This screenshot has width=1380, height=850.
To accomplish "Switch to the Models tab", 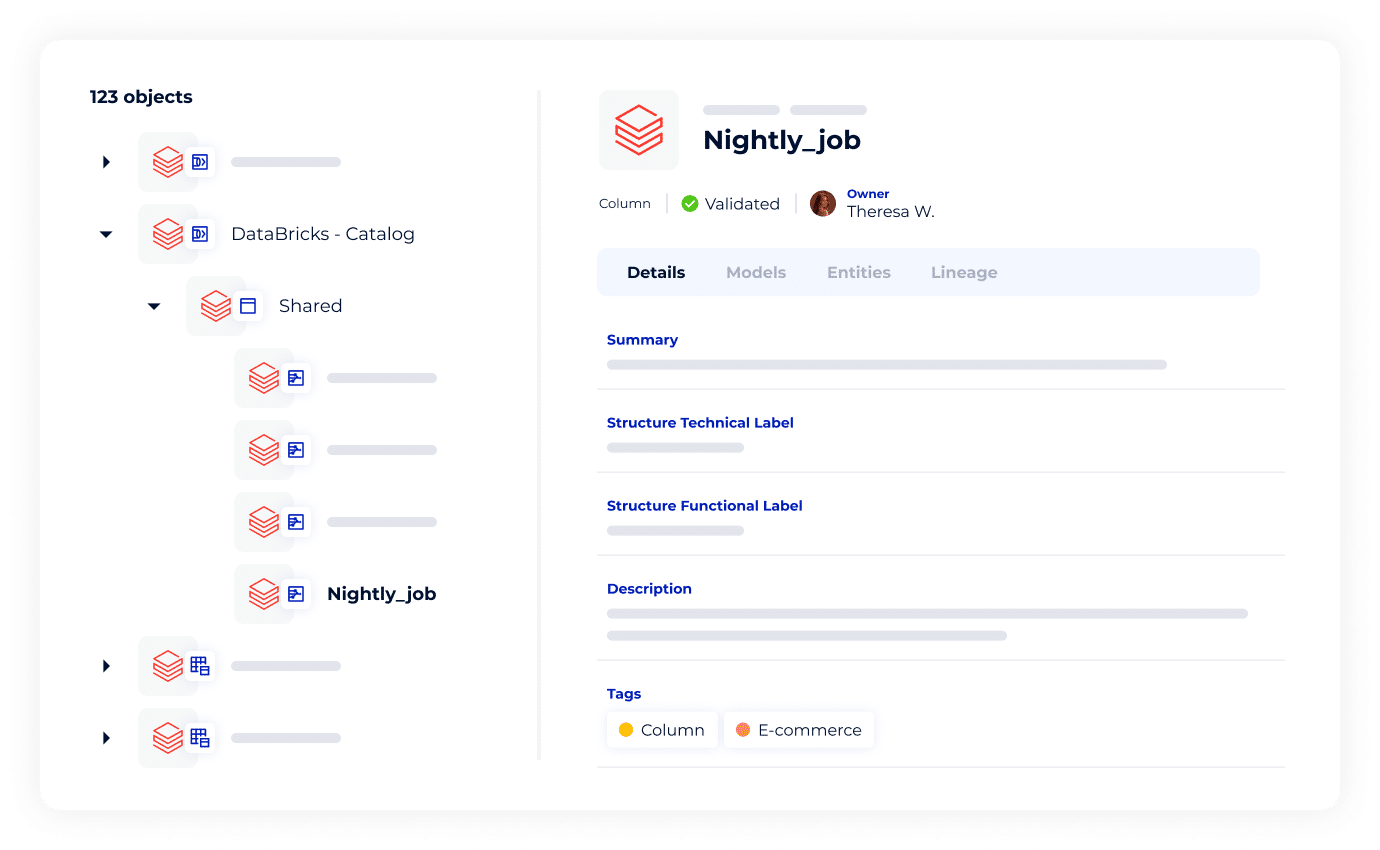I will click(x=756, y=272).
